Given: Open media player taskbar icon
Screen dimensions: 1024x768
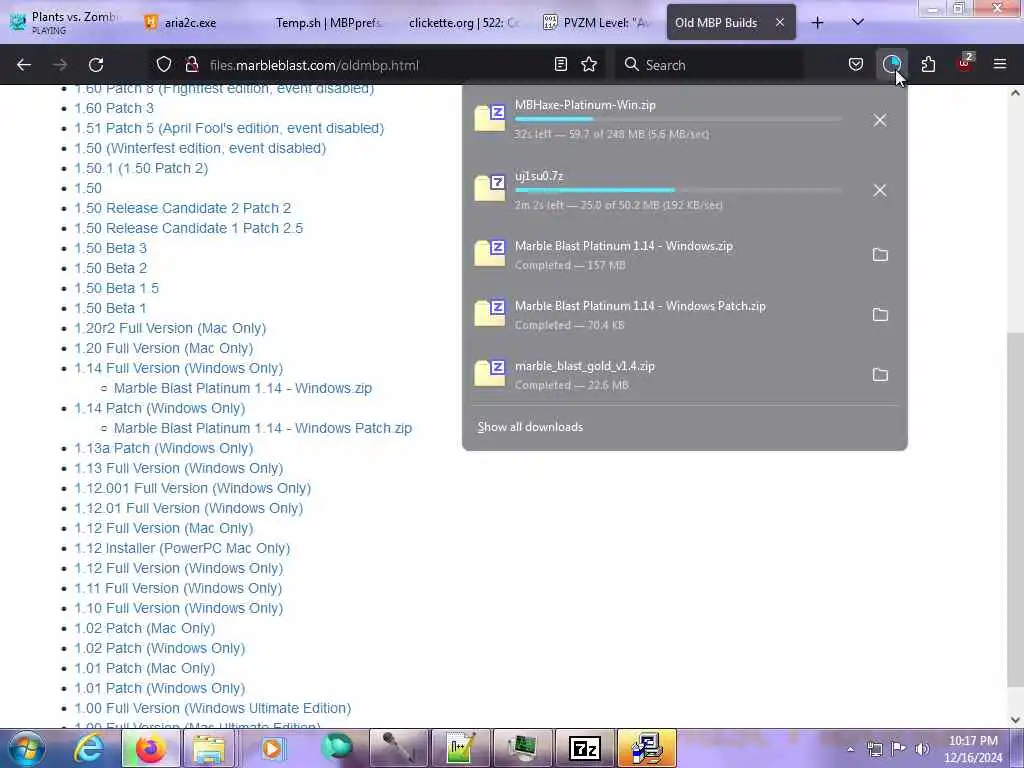Looking at the screenshot, I should (x=272, y=748).
